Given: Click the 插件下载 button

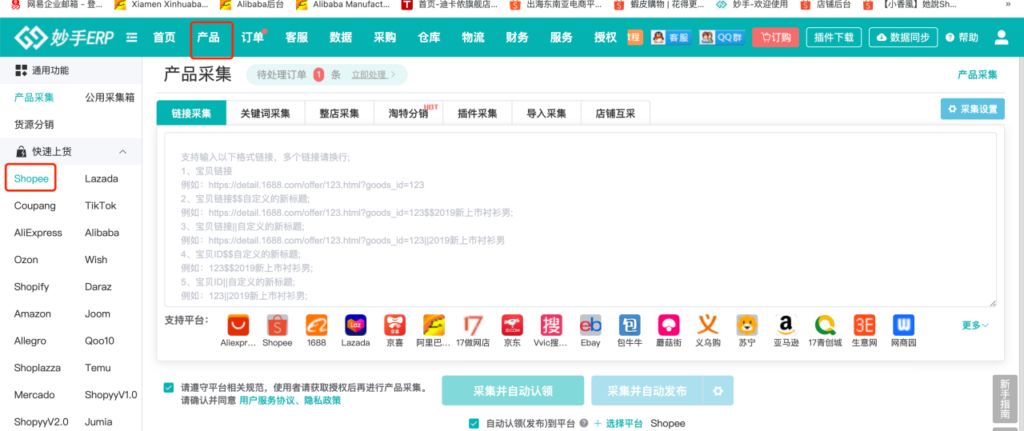Looking at the screenshot, I should (x=834, y=37).
